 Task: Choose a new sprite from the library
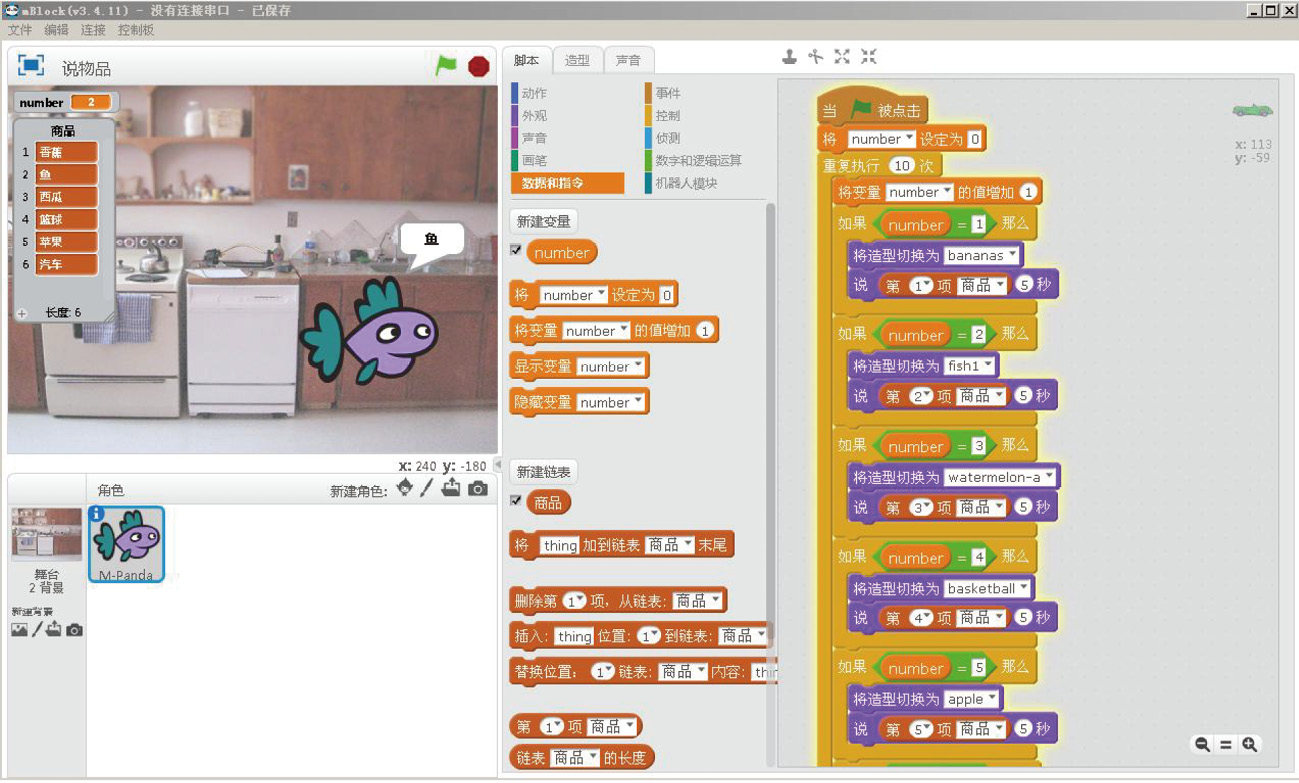point(404,488)
